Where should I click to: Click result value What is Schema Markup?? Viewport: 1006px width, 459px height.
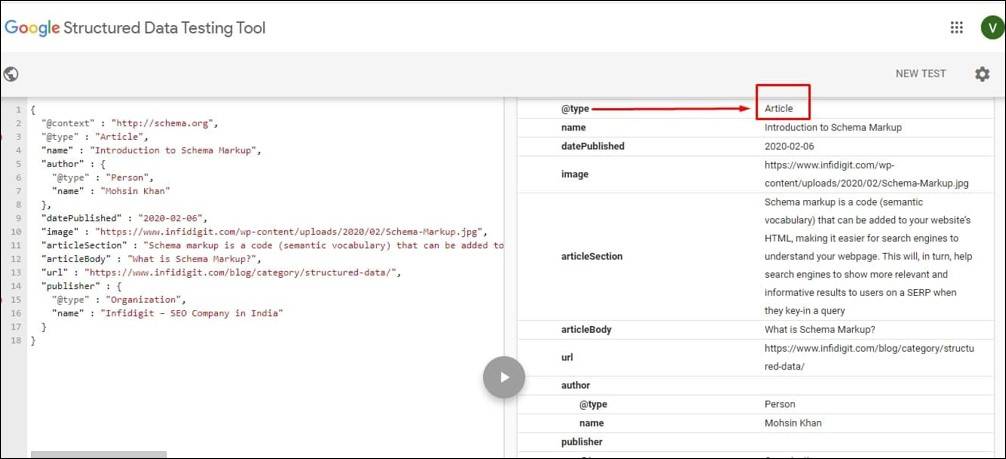(x=819, y=330)
